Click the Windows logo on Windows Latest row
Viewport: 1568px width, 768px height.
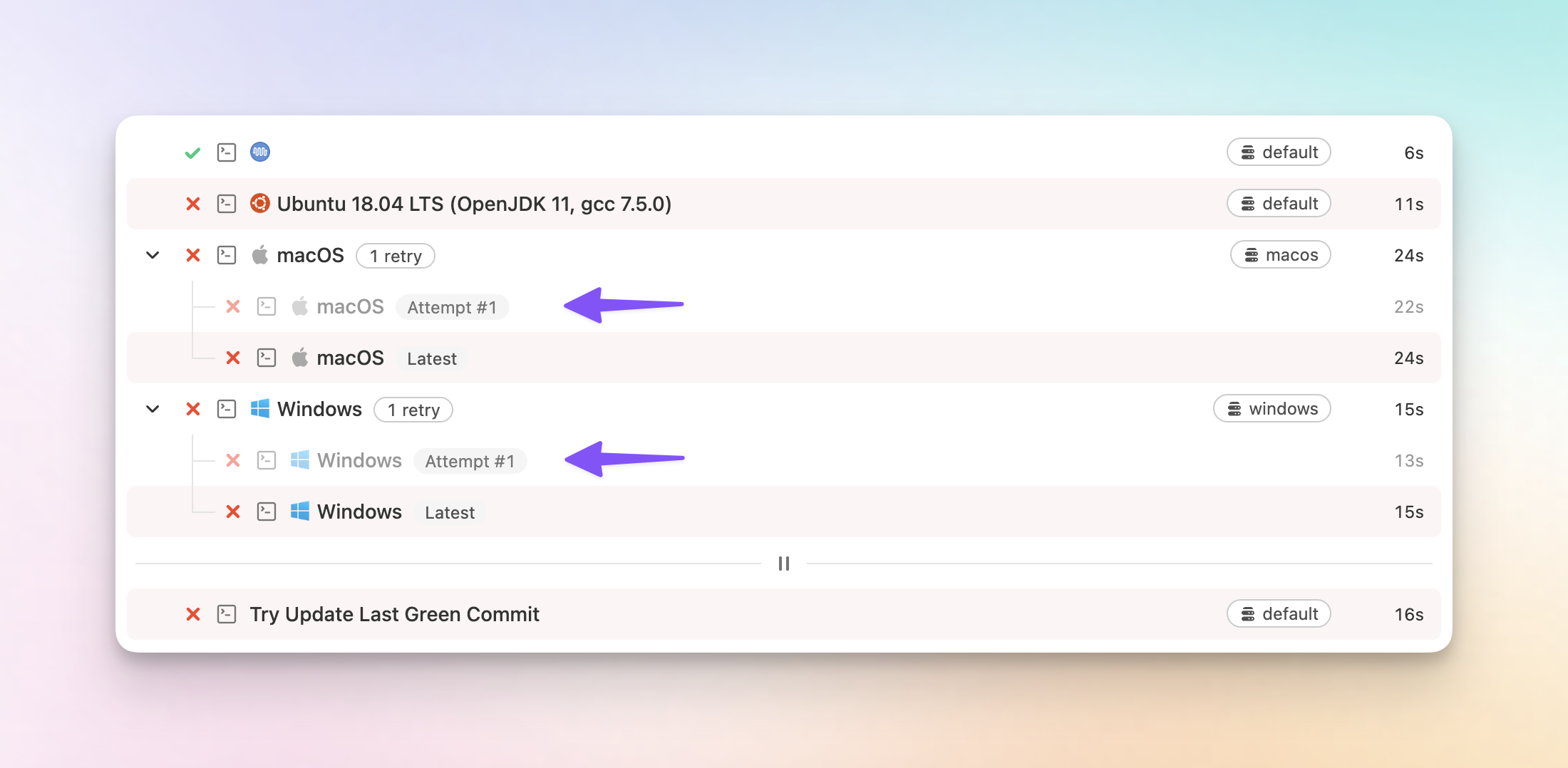(x=300, y=511)
